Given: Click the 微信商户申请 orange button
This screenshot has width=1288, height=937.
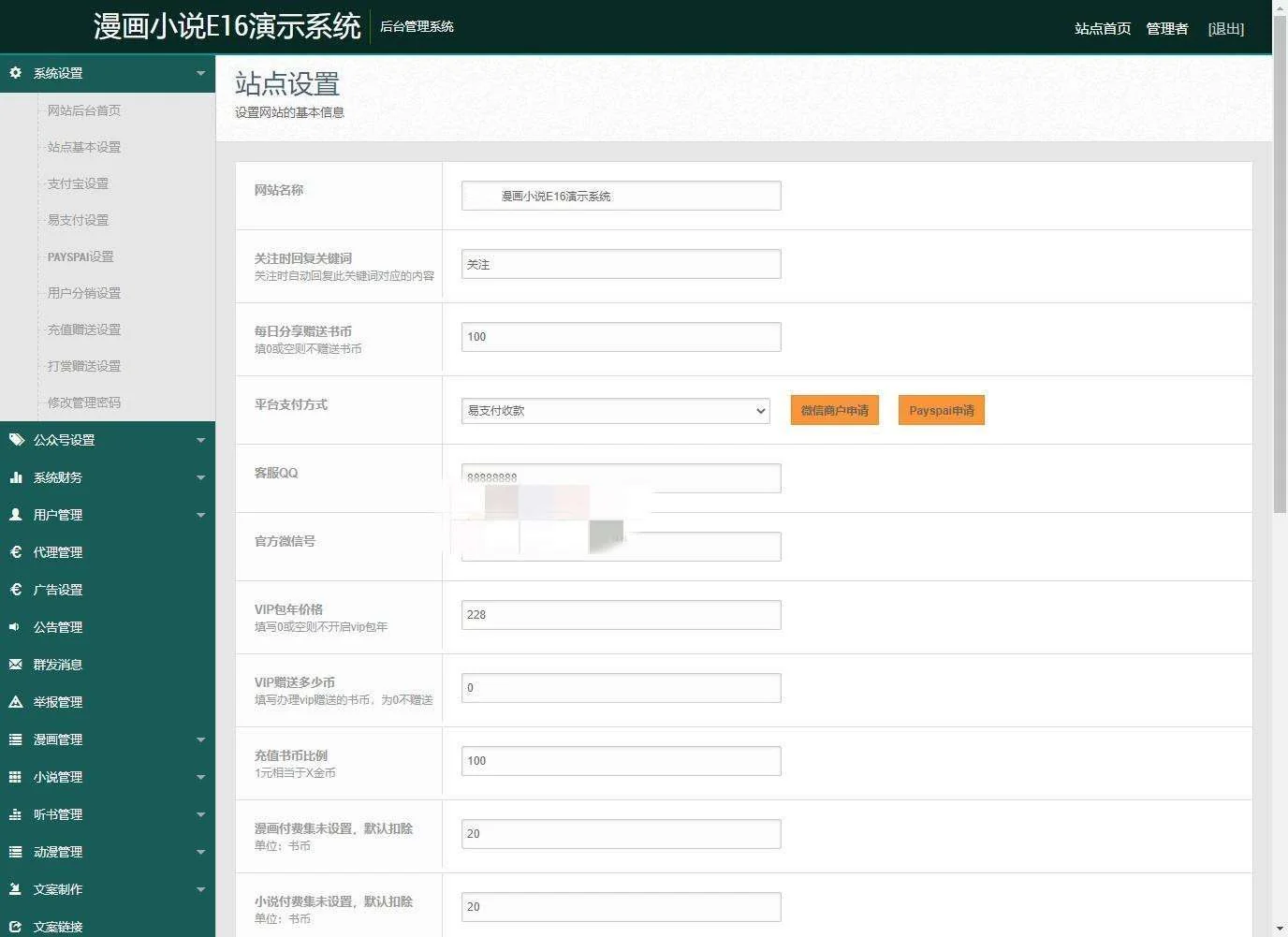Looking at the screenshot, I should 834,411.
